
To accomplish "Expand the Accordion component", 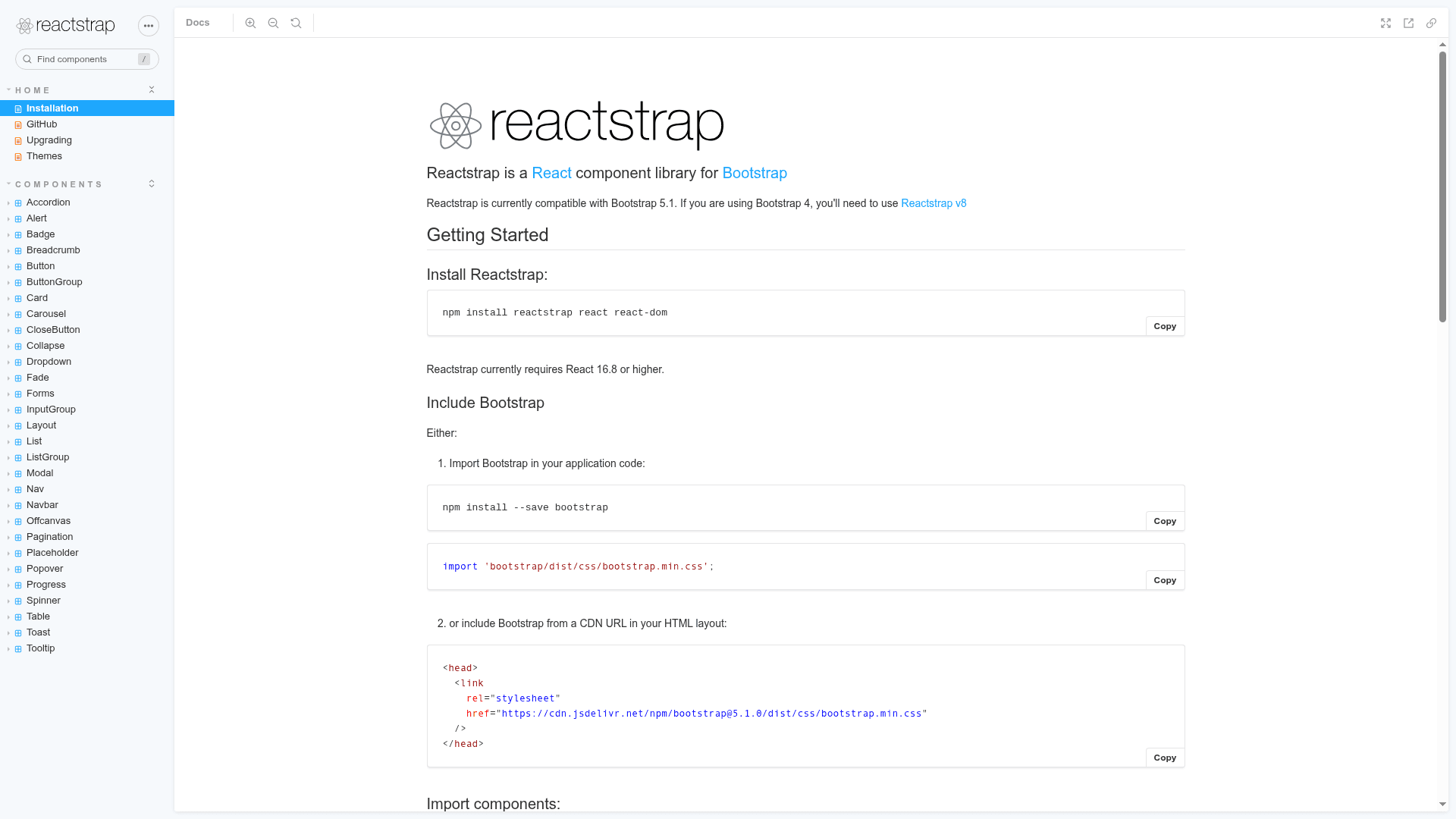I will (x=87, y=202).
